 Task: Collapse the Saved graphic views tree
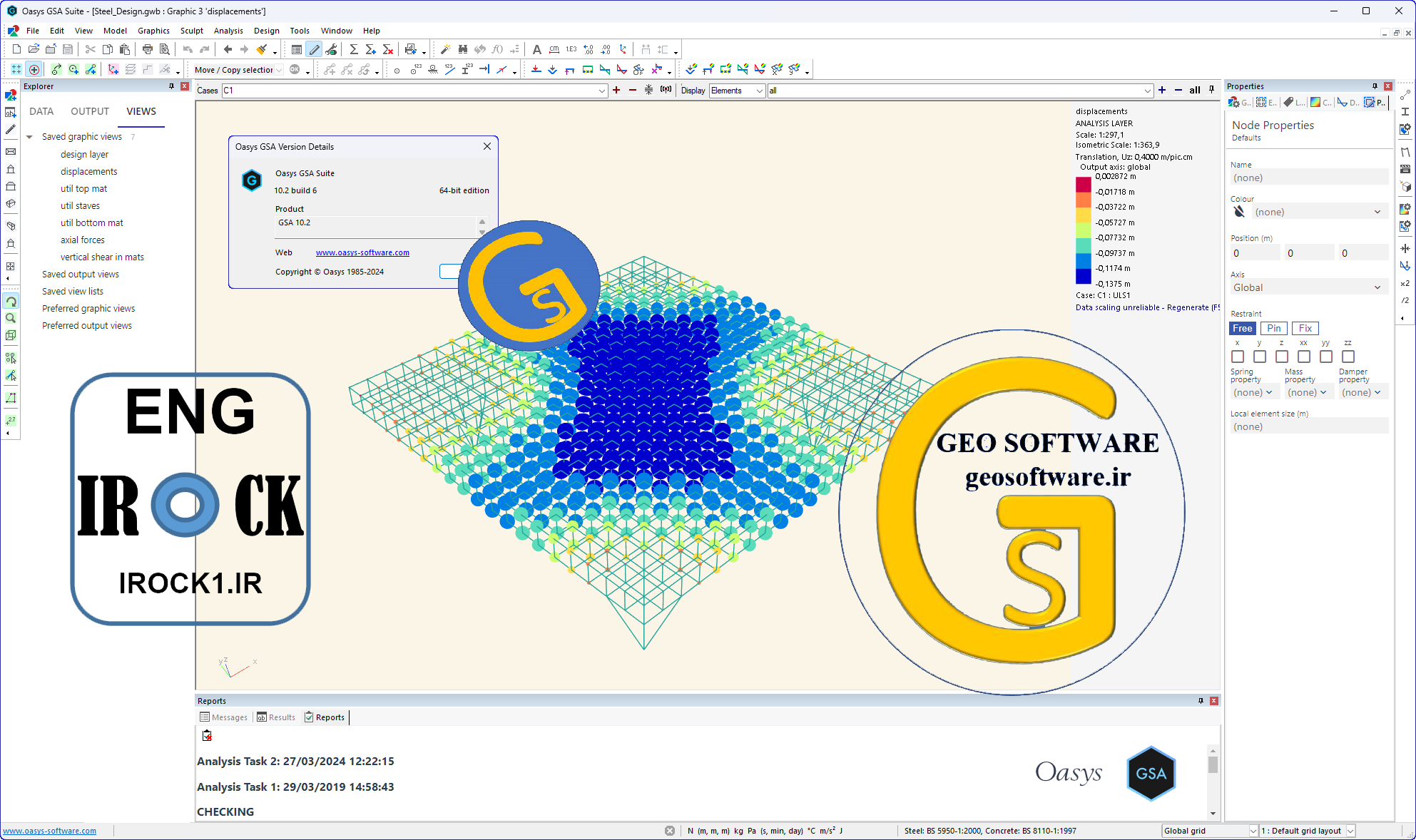(x=29, y=137)
